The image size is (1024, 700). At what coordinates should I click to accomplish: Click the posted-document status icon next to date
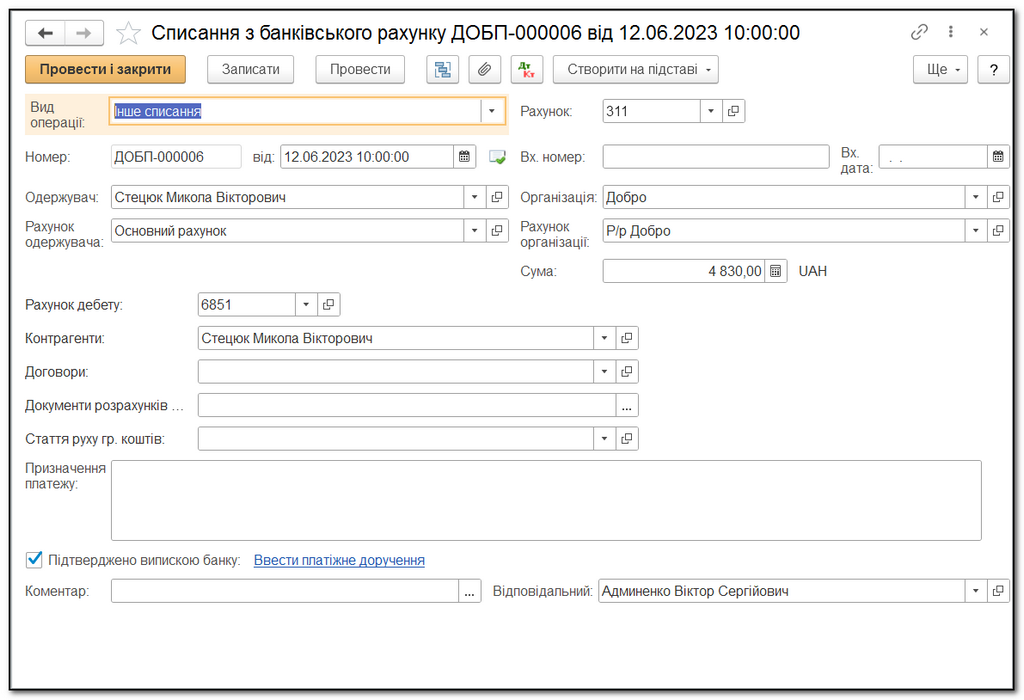coord(497,157)
